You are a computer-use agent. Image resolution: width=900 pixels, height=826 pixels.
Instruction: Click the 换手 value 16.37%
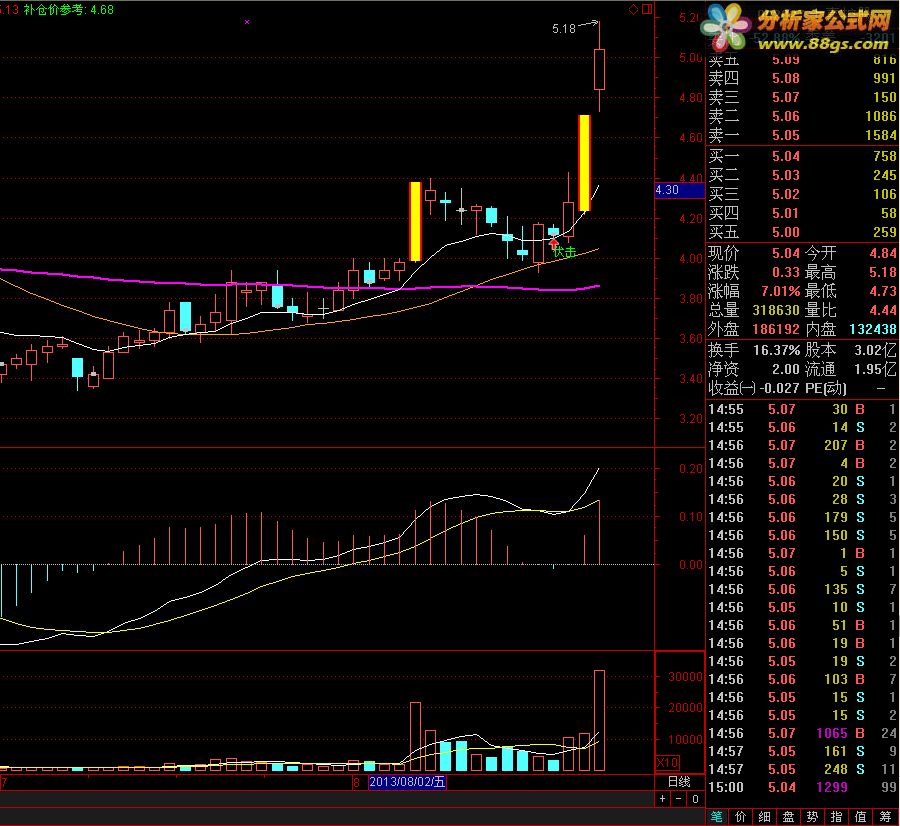tap(777, 350)
